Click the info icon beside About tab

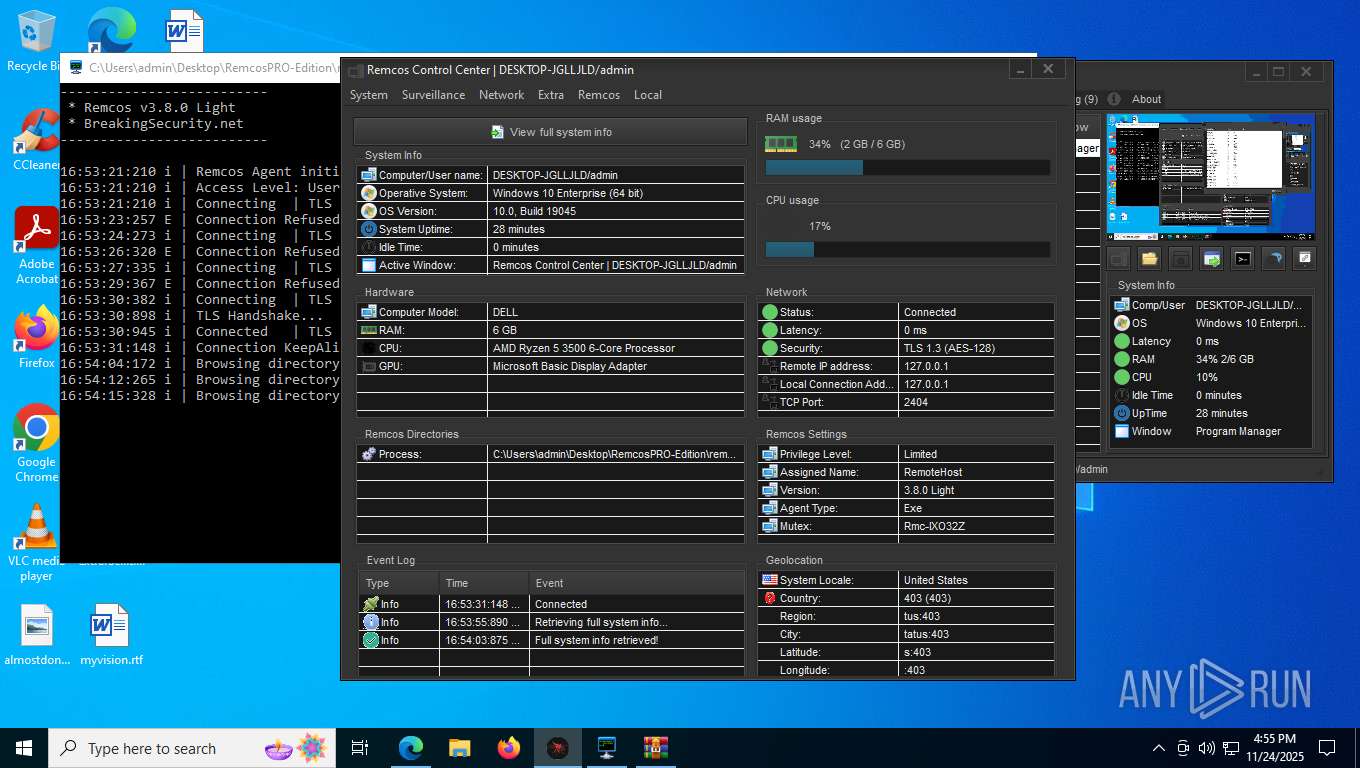point(1114,99)
